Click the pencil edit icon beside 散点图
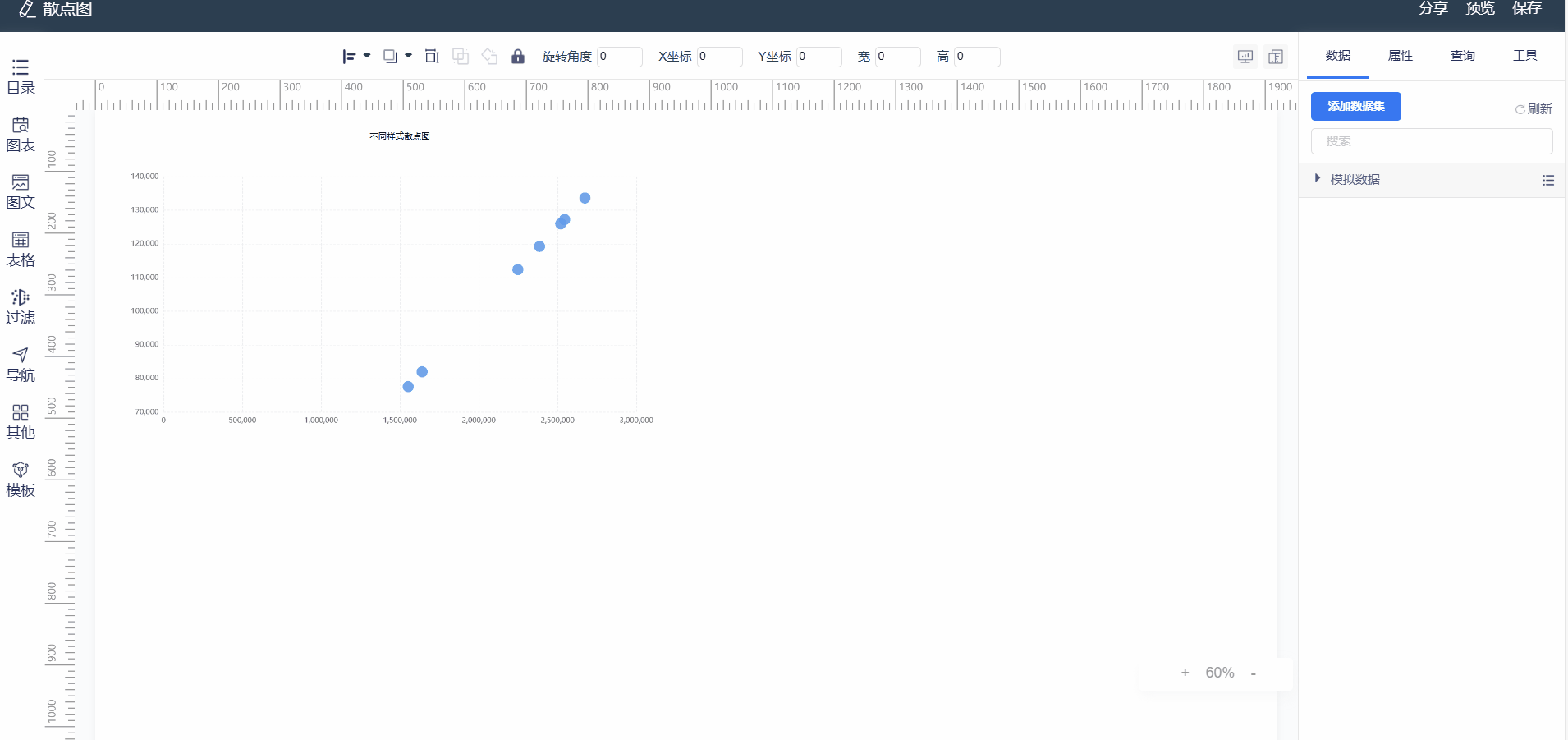 [x=27, y=9]
